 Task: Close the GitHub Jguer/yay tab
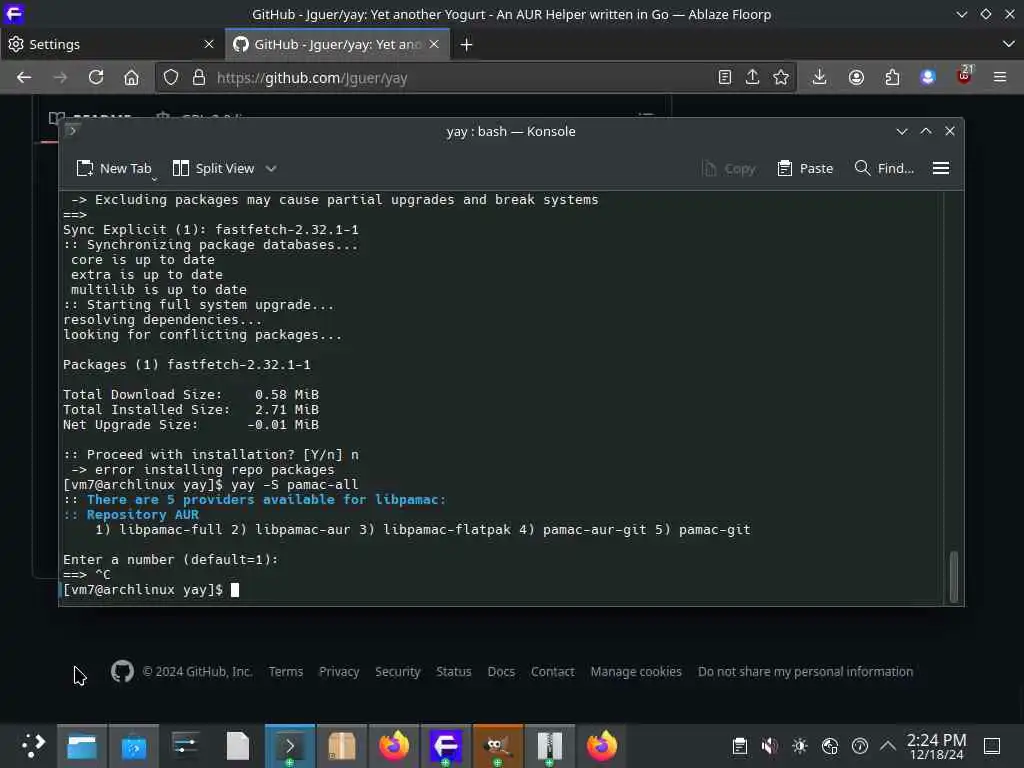point(434,44)
